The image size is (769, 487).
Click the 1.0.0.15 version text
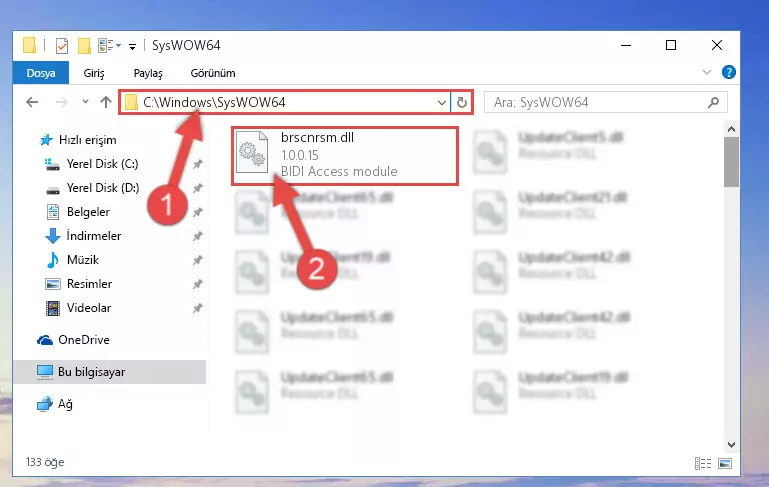pos(300,155)
